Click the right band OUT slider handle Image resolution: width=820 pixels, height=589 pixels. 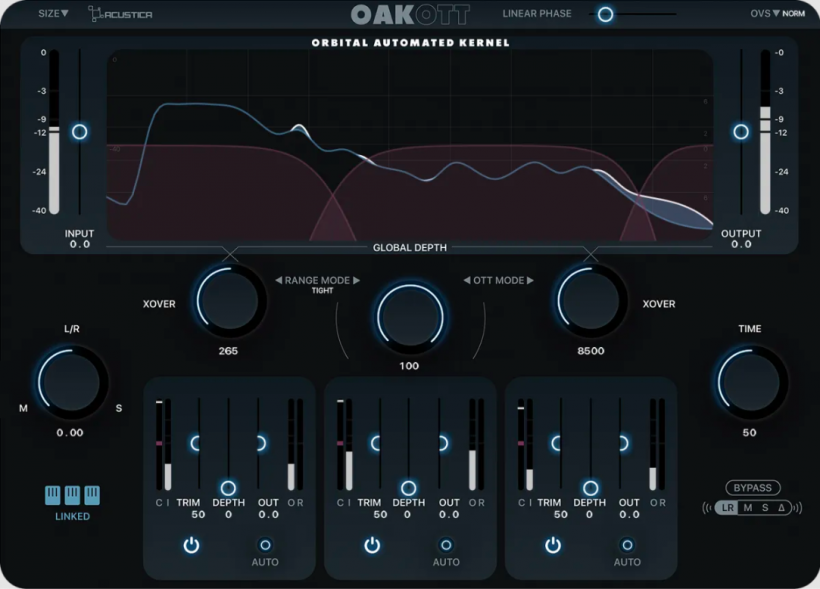click(623, 443)
